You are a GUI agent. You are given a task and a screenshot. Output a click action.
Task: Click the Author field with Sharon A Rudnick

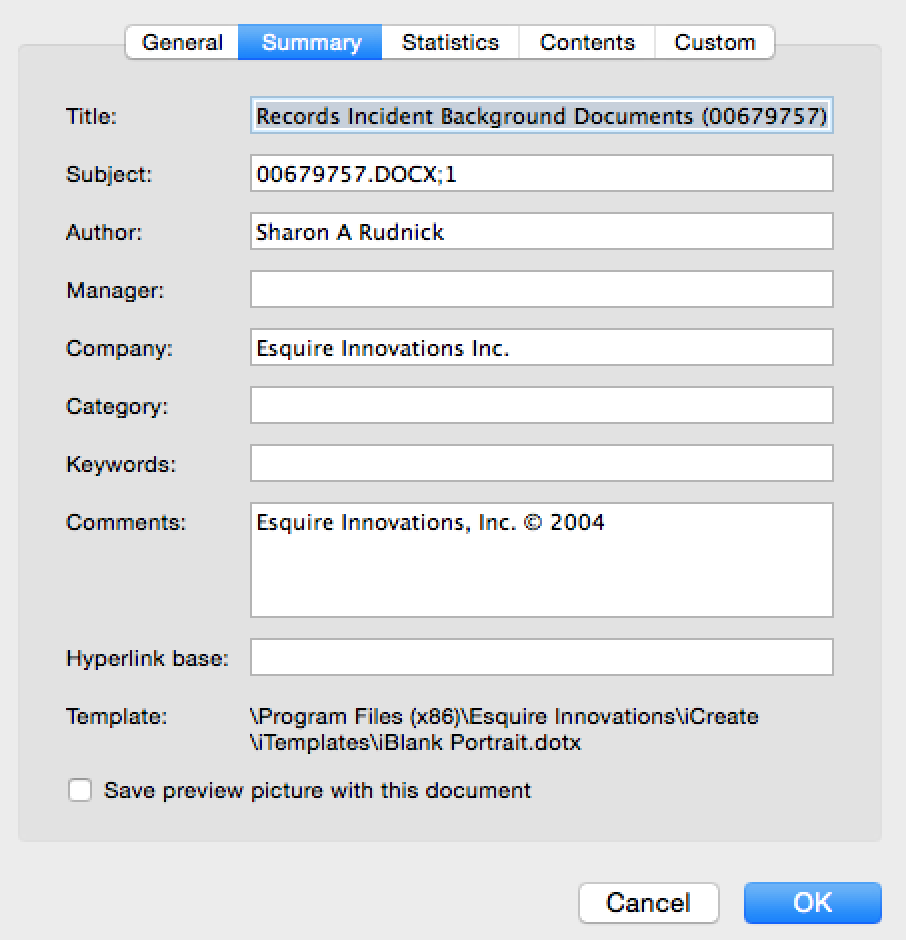coord(541,231)
